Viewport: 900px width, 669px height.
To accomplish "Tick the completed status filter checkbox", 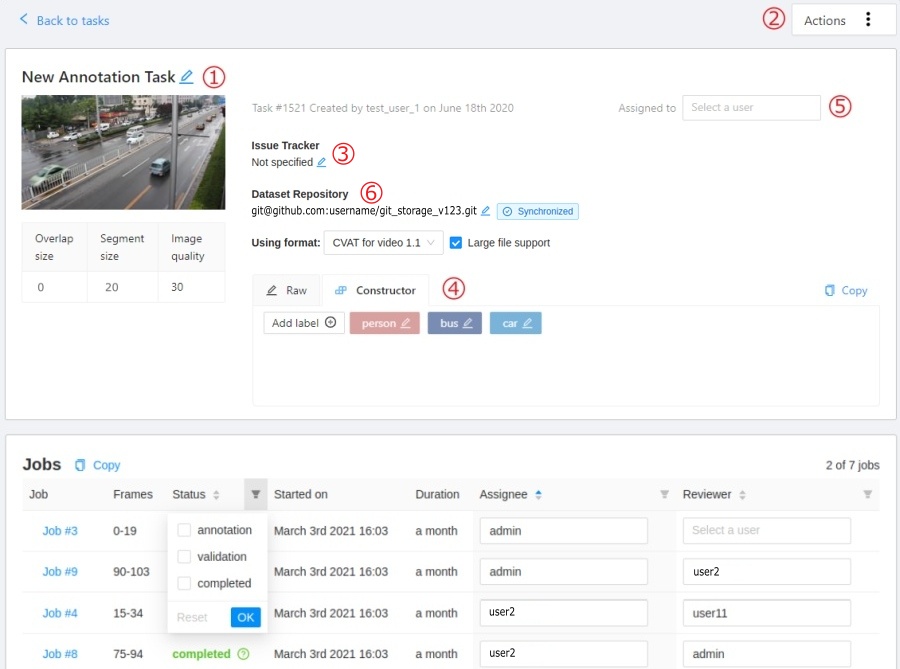I will 184,583.
